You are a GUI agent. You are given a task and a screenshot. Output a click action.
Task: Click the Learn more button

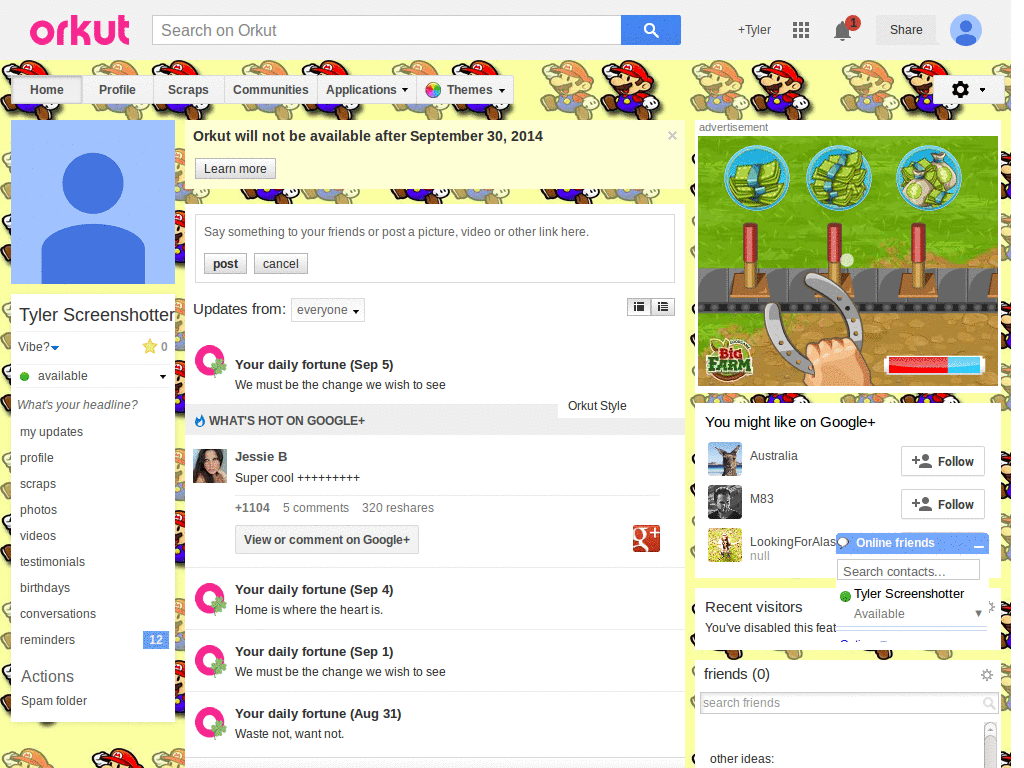(235, 168)
